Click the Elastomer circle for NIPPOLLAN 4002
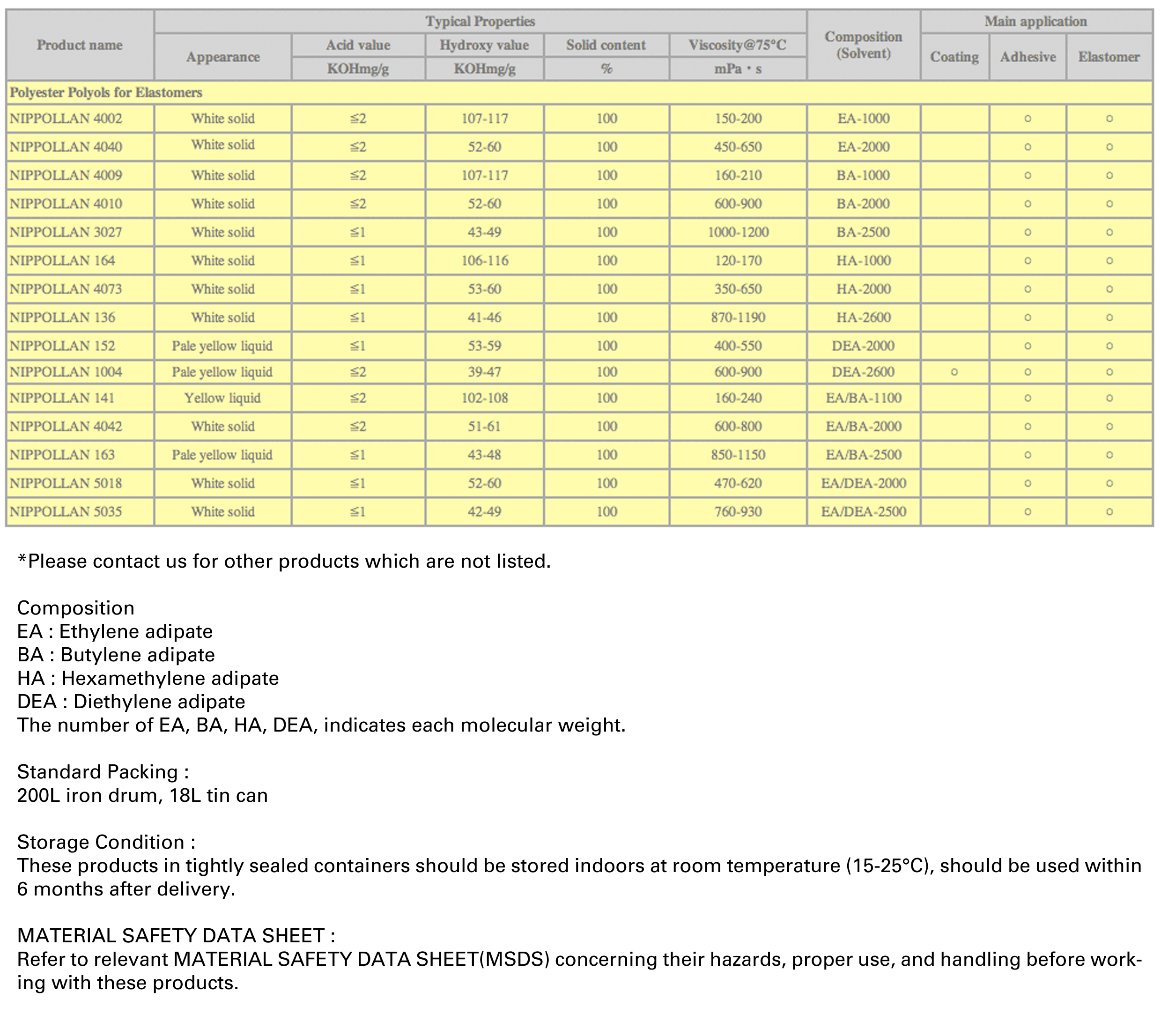This screenshot has height=1036, width=1161. click(x=1109, y=119)
